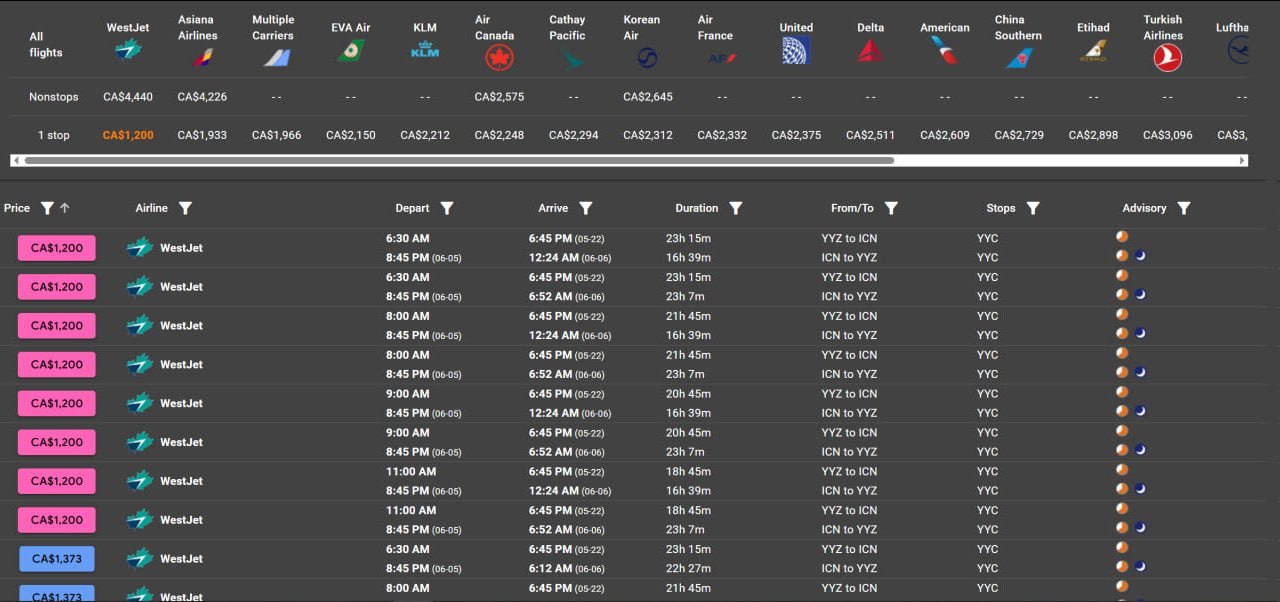Image resolution: width=1280 pixels, height=602 pixels.
Task: Click the WestJet airline logo in the carrier matrix
Action: 127,50
